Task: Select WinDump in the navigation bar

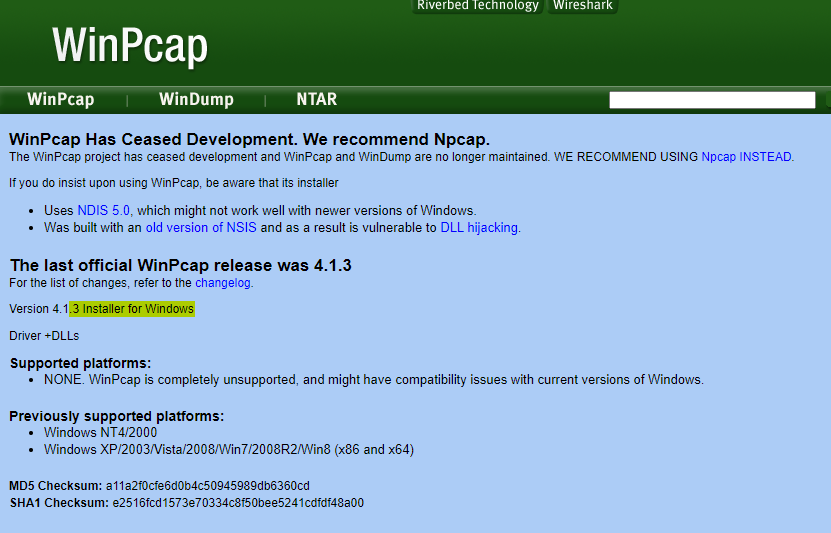Action: [196, 100]
